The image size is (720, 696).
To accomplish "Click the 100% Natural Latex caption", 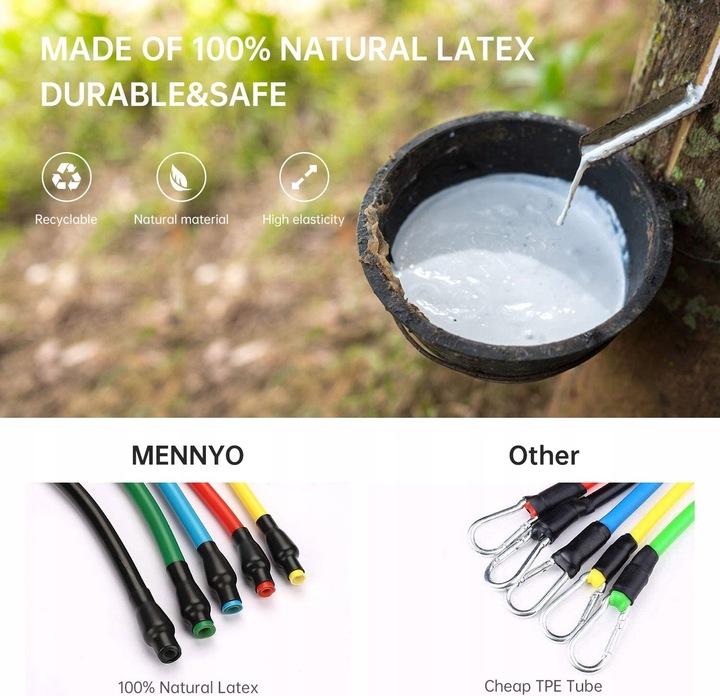I will (188, 687).
